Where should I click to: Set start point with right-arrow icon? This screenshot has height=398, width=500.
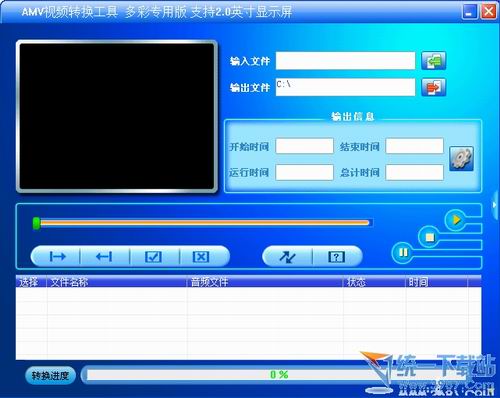click(57, 257)
